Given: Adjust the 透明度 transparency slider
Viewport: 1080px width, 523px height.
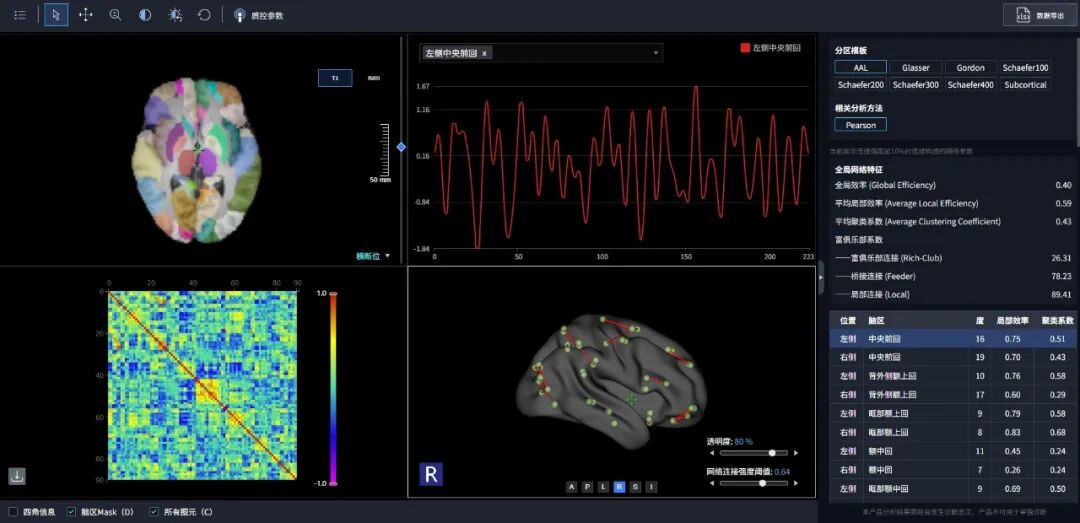Looking at the screenshot, I should [x=771, y=453].
